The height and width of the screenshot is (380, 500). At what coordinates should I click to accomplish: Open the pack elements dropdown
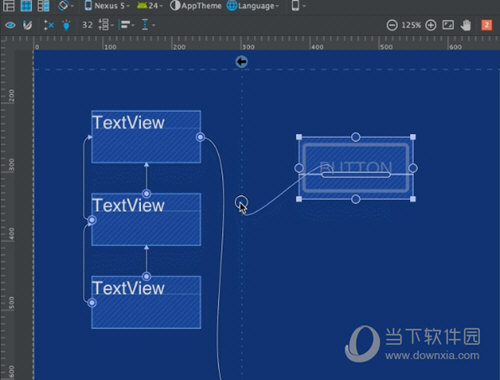pyautogui.click(x=106, y=25)
